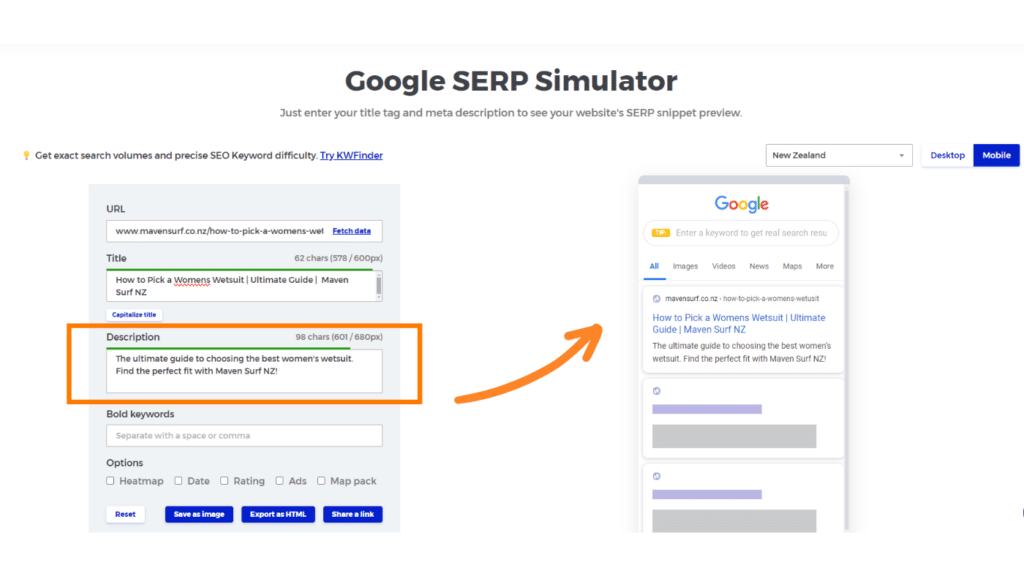Click the mavensurf.co.nz breadcrumb URL text

(x=742, y=298)
